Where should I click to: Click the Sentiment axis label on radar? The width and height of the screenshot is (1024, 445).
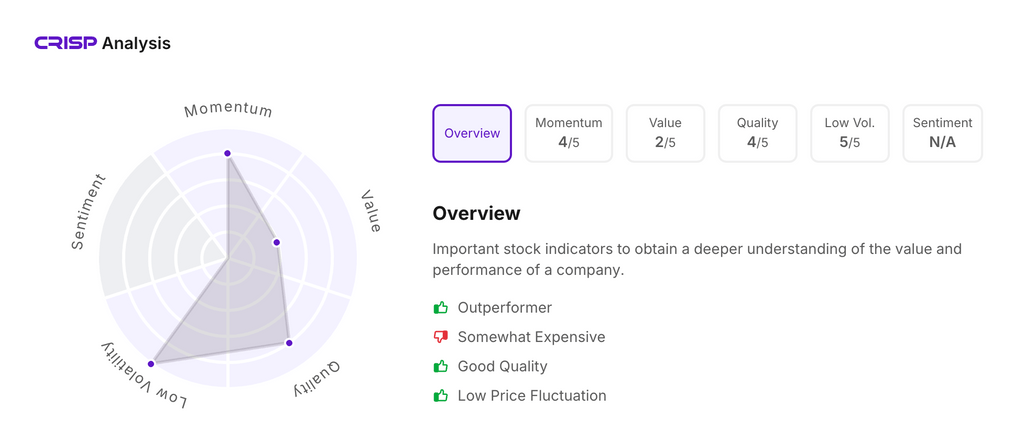coord(88,212)
